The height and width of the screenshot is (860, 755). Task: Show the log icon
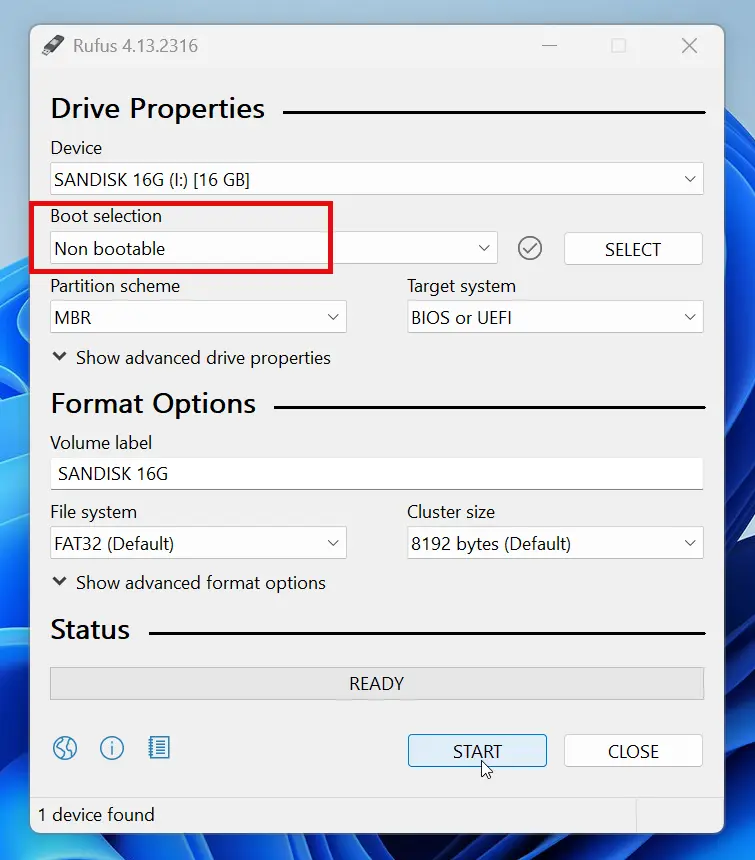[159, 748]
